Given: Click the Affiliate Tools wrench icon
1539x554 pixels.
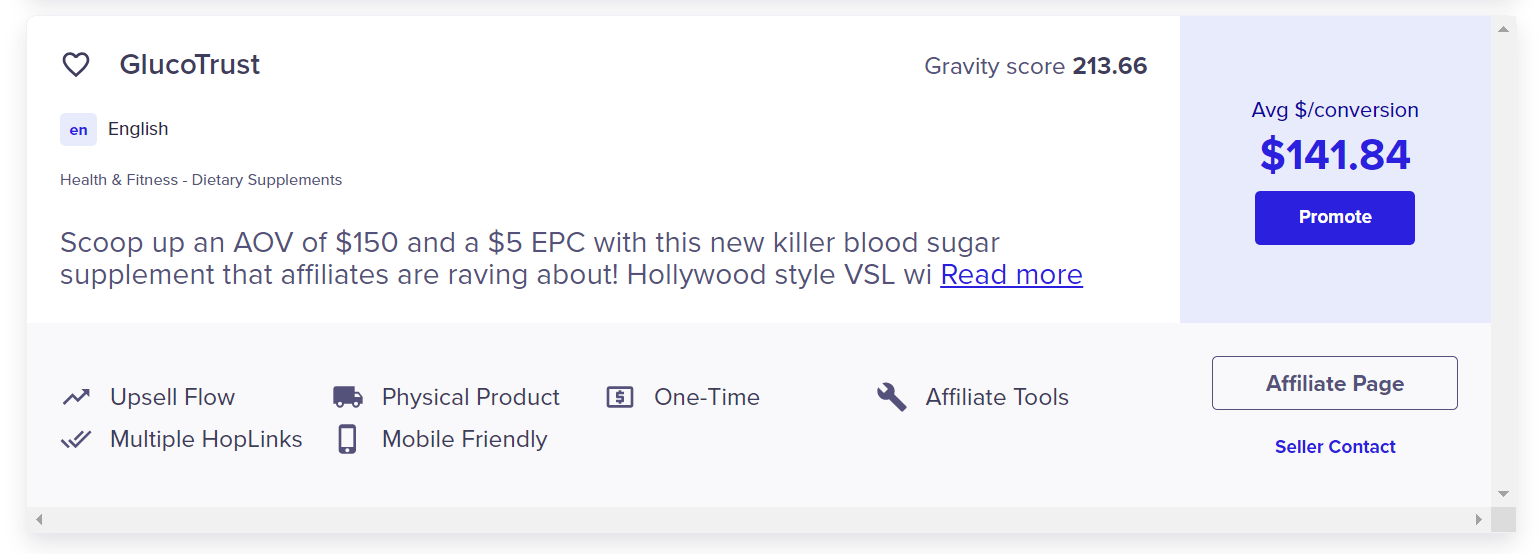Looking at the screenshot, I should tap(891, 397).
